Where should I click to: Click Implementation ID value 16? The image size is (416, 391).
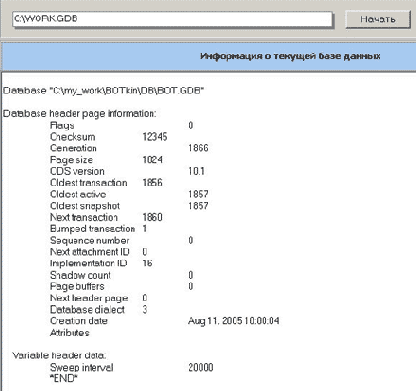tap(147, 263)
